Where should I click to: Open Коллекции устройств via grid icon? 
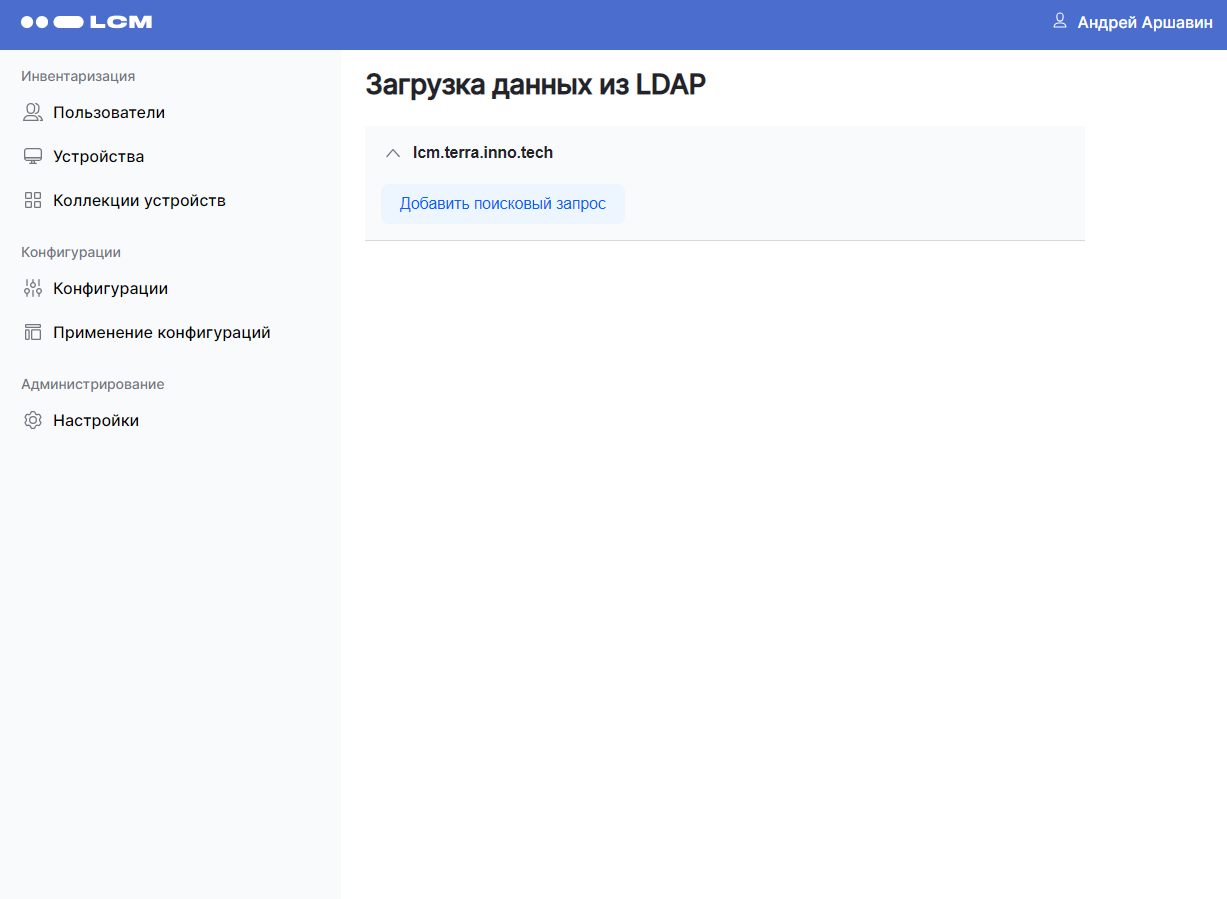click(31, 200)
